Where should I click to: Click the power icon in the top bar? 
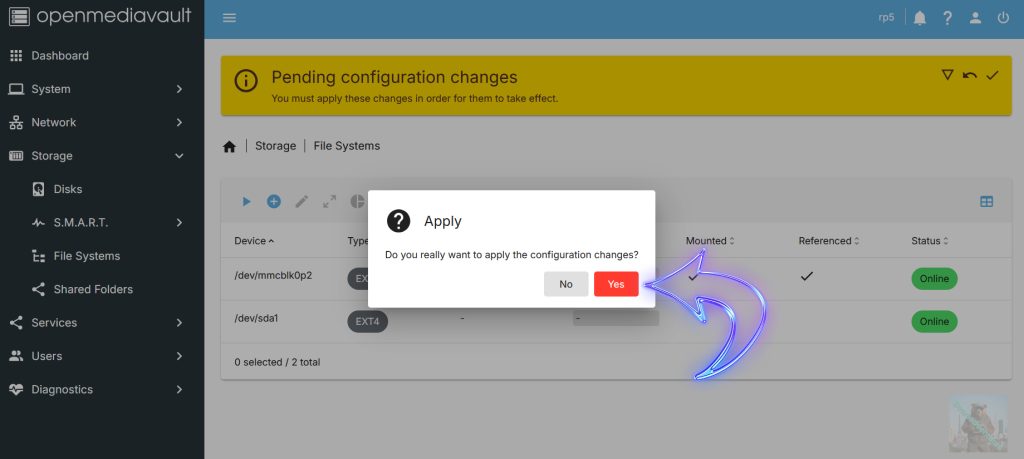point(1003,18)
